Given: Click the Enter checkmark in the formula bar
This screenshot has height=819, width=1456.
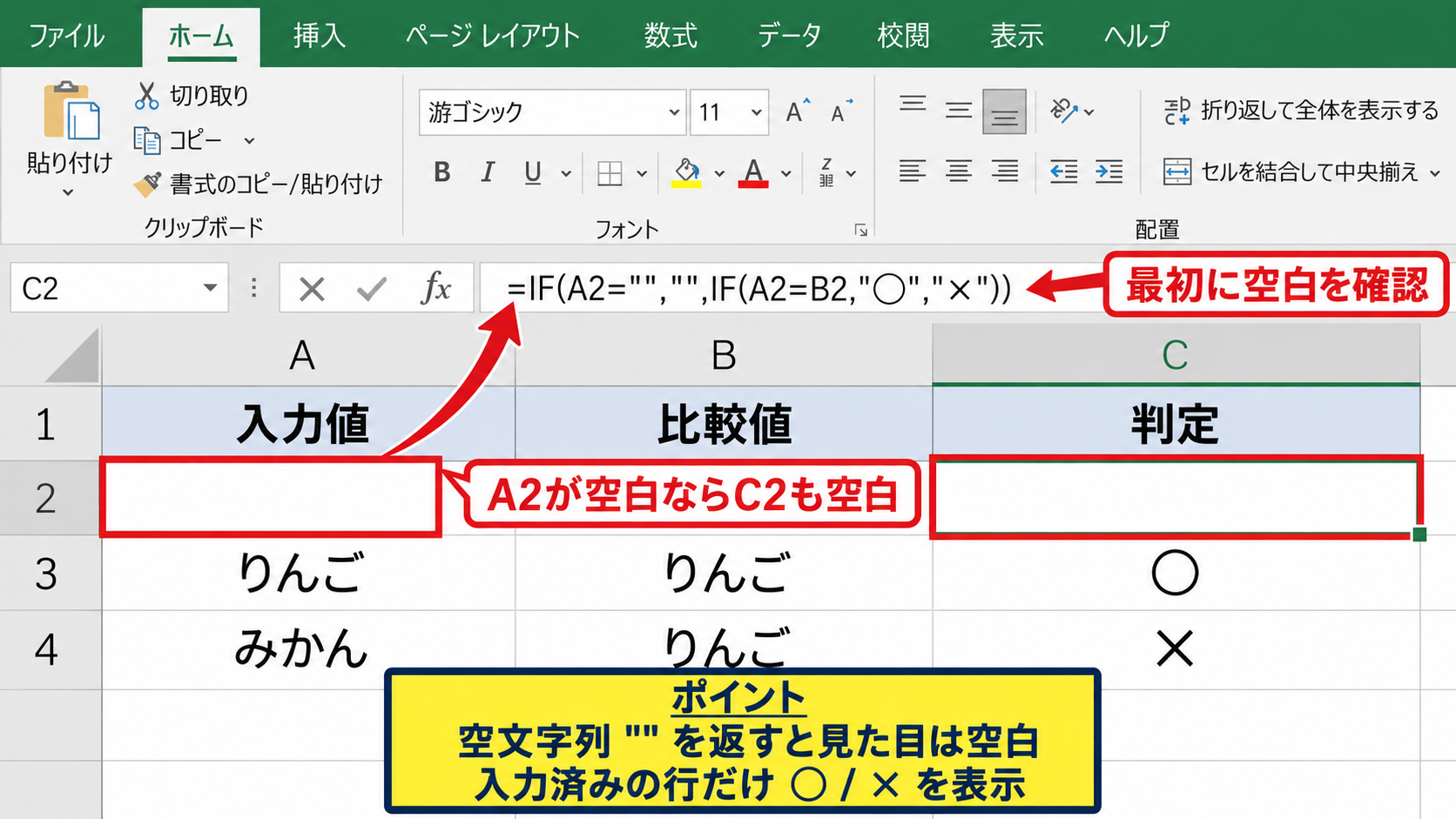Looking at the screenshot, I should click(x=372, y=288).
